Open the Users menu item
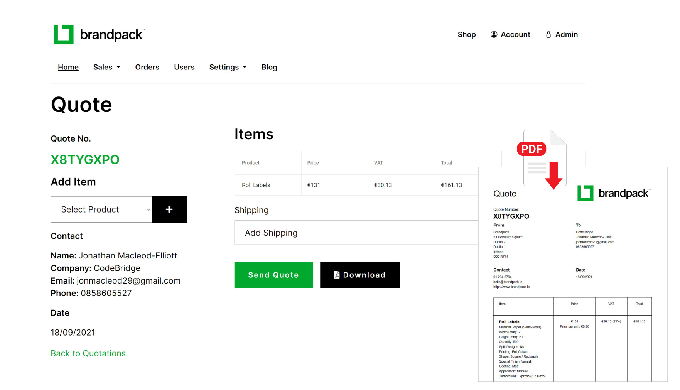This screenshot has height=390, width=680. (184, 67)
